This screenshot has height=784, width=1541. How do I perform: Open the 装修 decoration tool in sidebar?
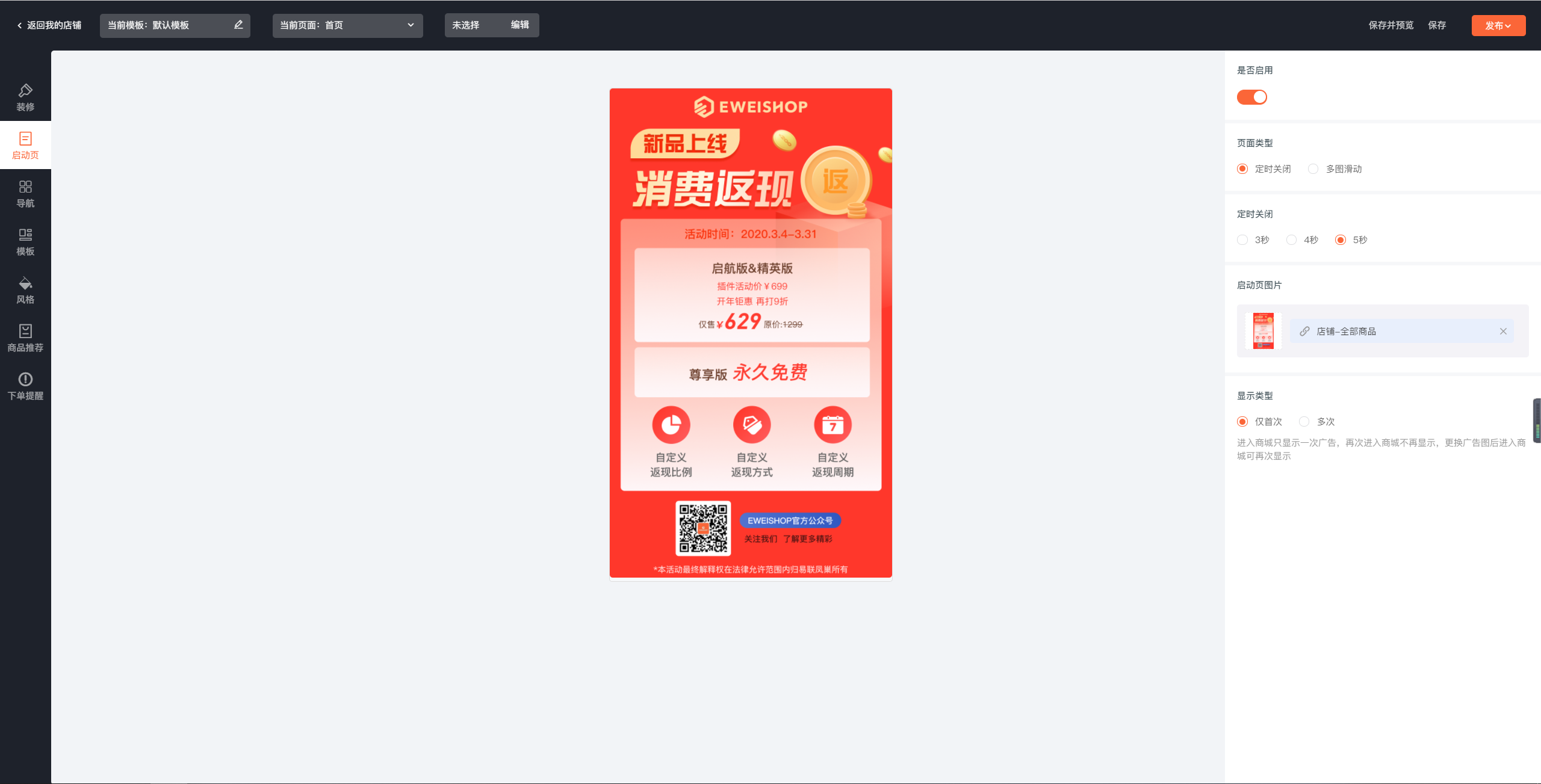pos(25,97)
